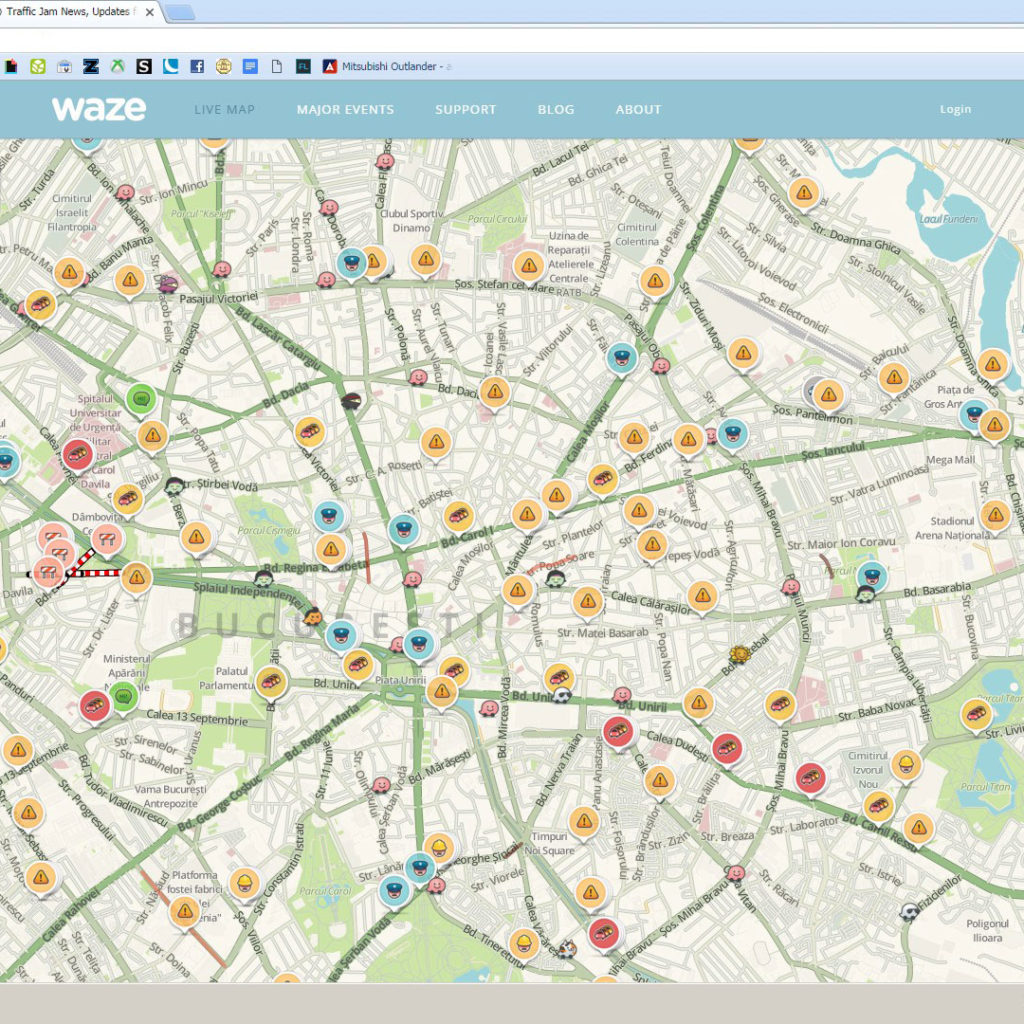Open the Facebook bookmark icon
This screenshot has height=1024, width=1024.
click(197, 66)
